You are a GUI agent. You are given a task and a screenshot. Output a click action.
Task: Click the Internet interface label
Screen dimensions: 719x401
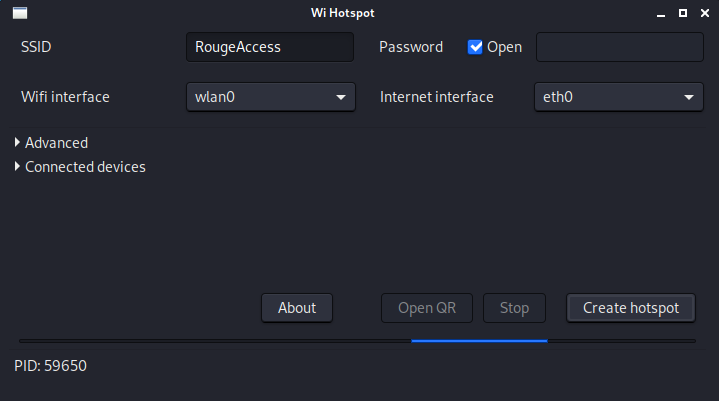click(436, 97)
